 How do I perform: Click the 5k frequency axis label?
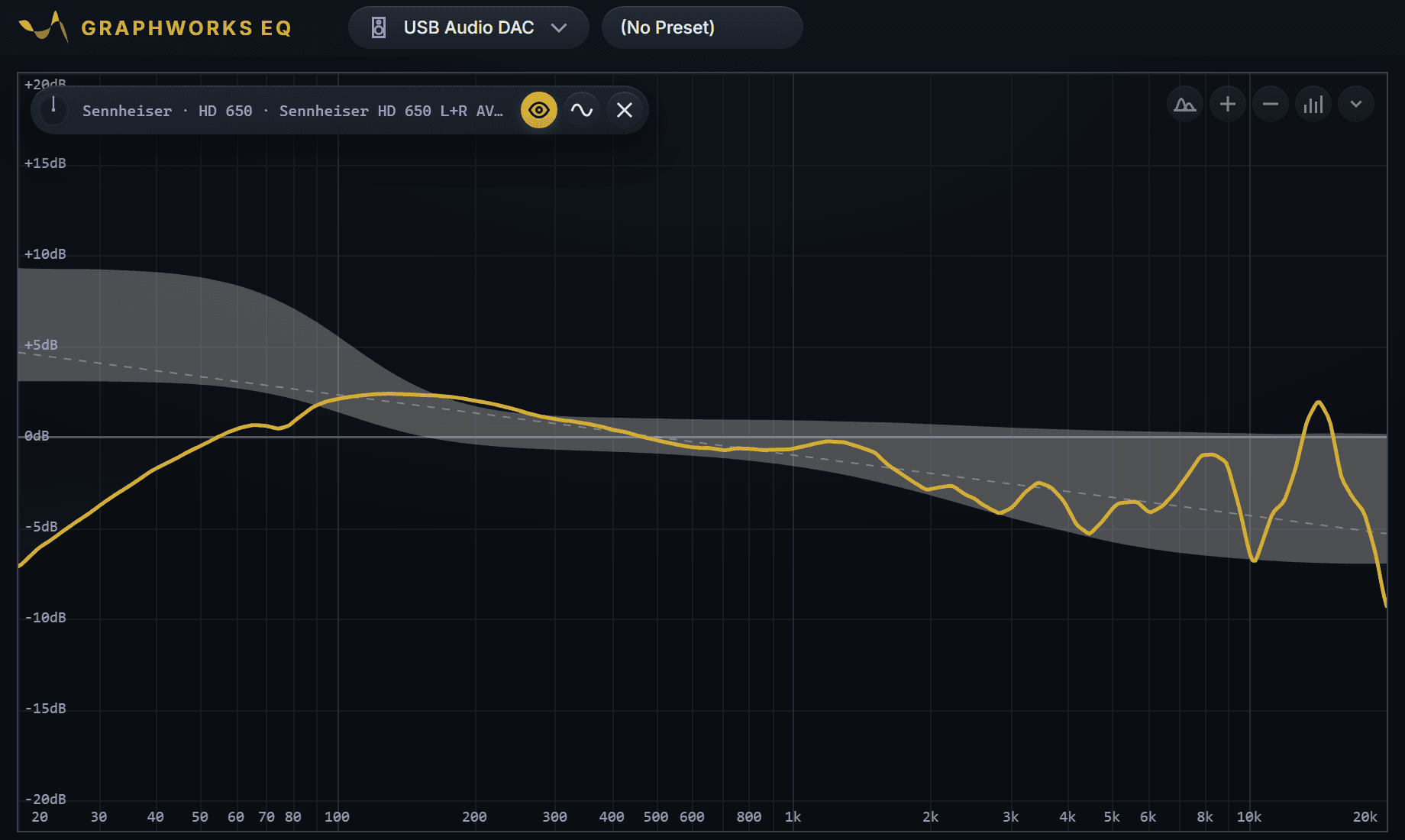coord(1112,817)
